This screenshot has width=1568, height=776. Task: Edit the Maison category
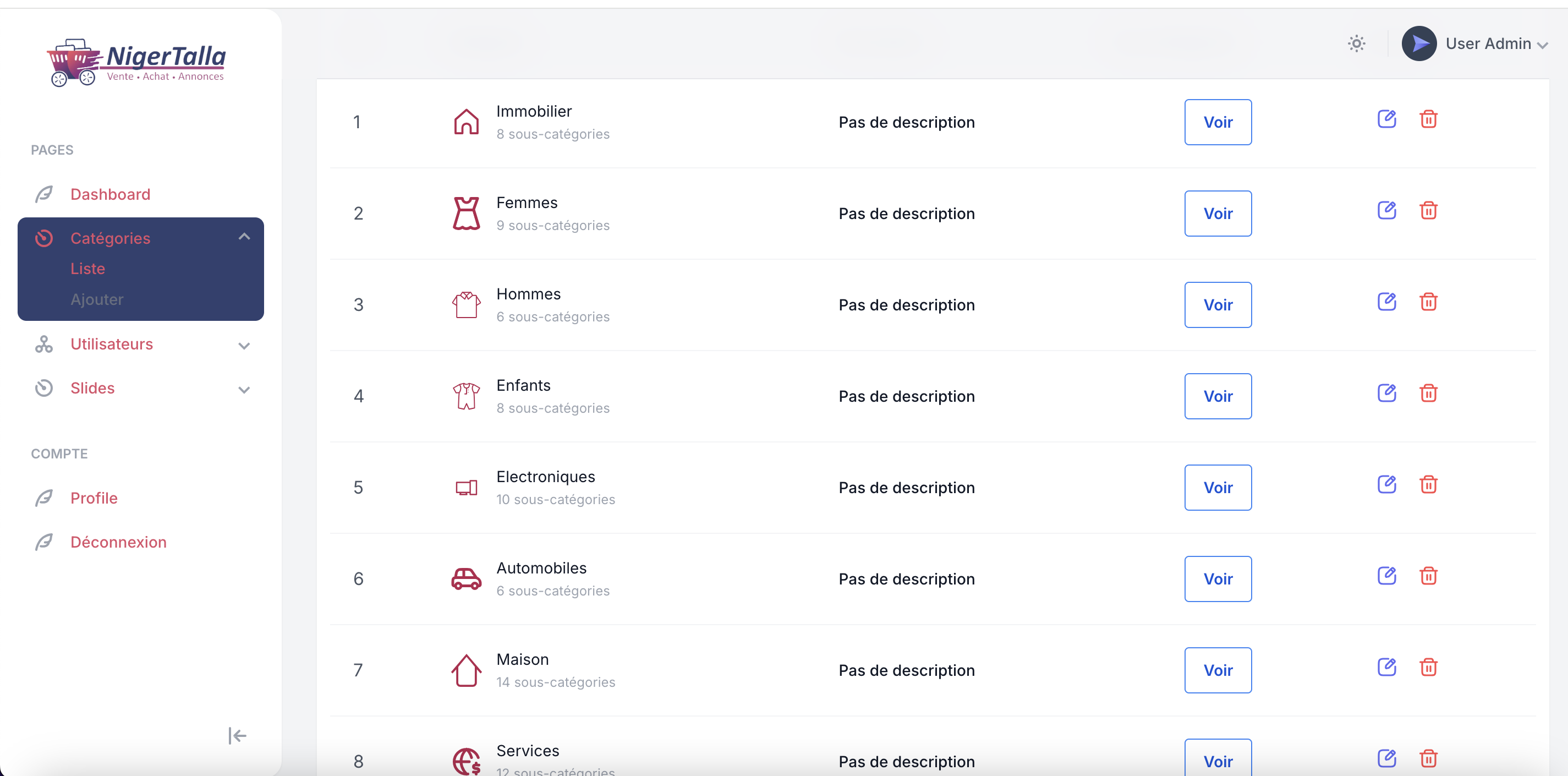[1386, 667]
